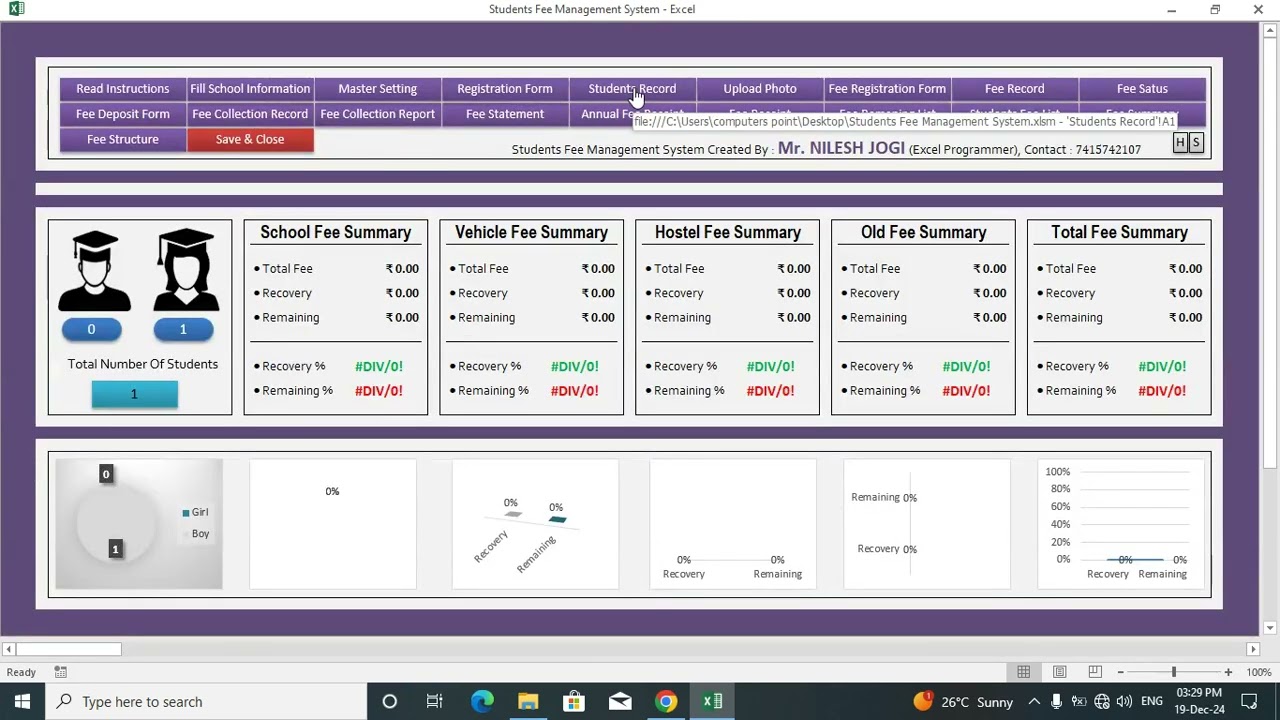
Task: Click the H button
Action: pyautogui.click(x=1180, y=143)
